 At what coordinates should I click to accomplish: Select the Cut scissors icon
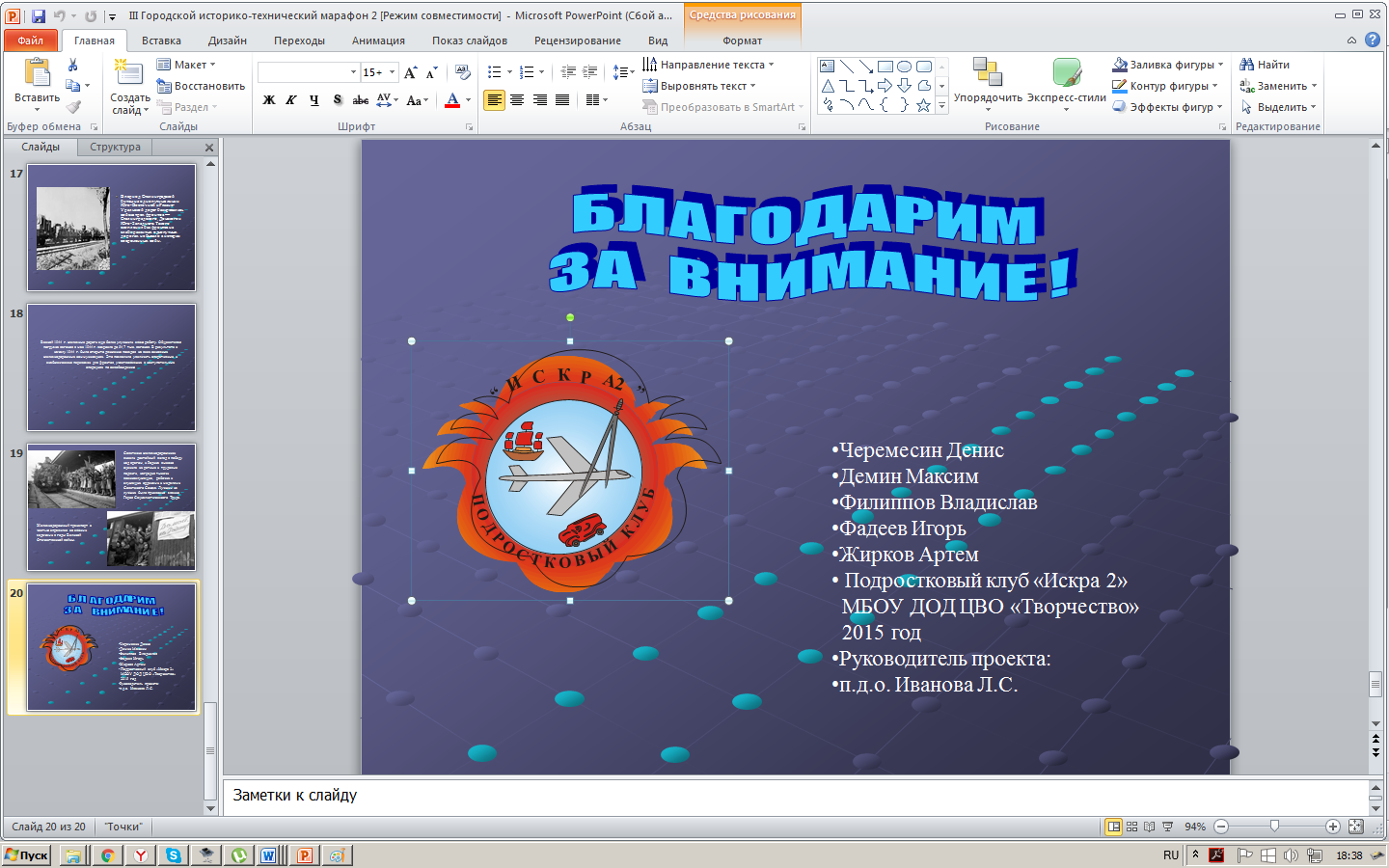(72, 65)
